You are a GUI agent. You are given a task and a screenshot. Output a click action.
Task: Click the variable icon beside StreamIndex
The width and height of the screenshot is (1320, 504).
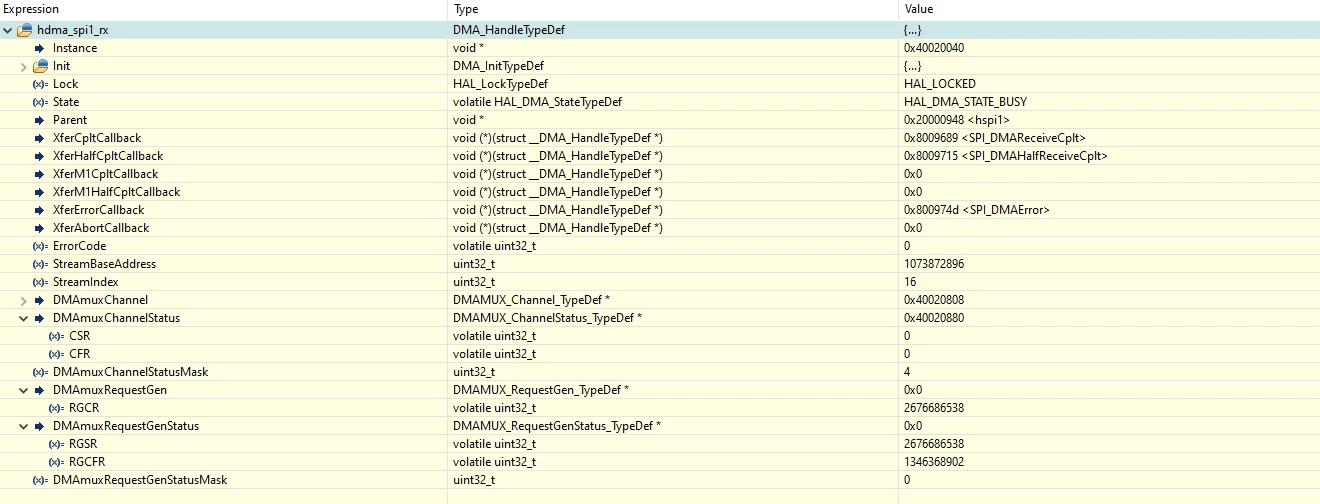40,282
